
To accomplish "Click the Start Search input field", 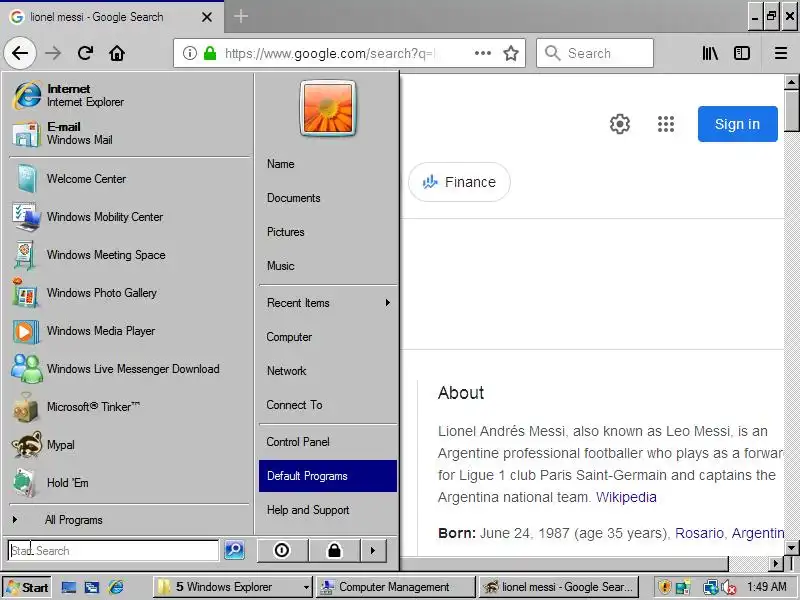I will [x=113, y=551].
